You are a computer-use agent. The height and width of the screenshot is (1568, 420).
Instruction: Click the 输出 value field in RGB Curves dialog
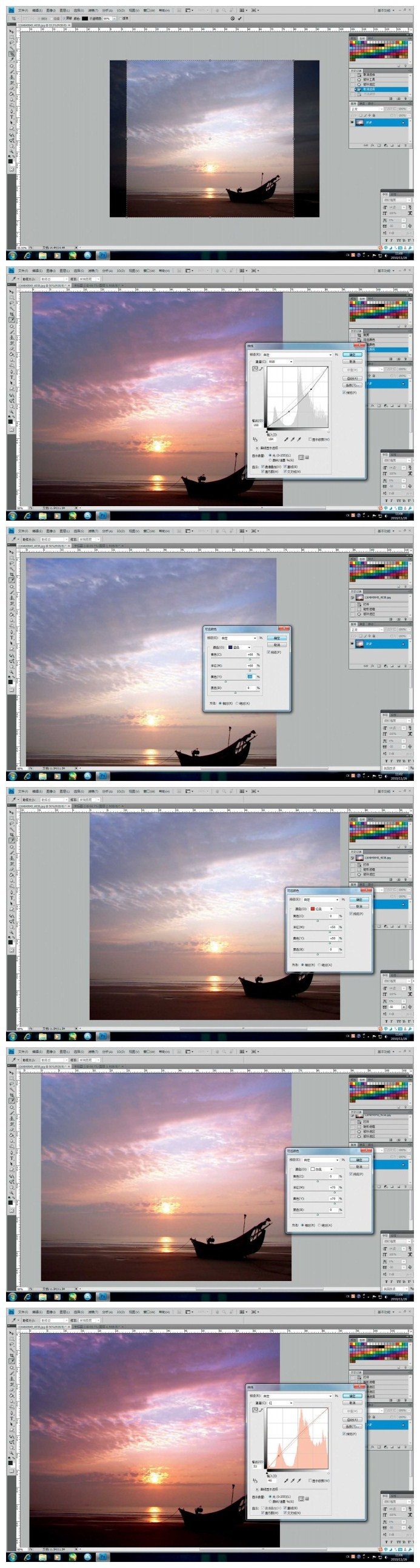tap(258, 426)
